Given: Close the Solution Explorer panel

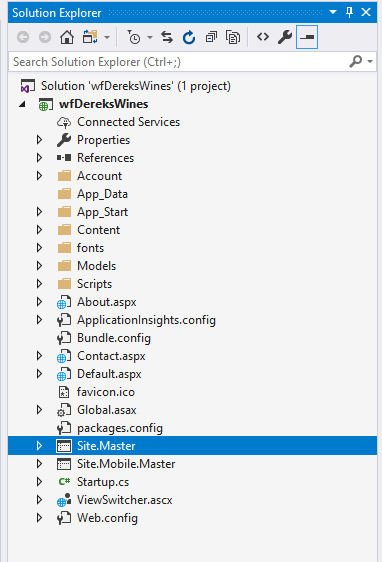Looking at the screenshot, I should [x=366, y=12].
